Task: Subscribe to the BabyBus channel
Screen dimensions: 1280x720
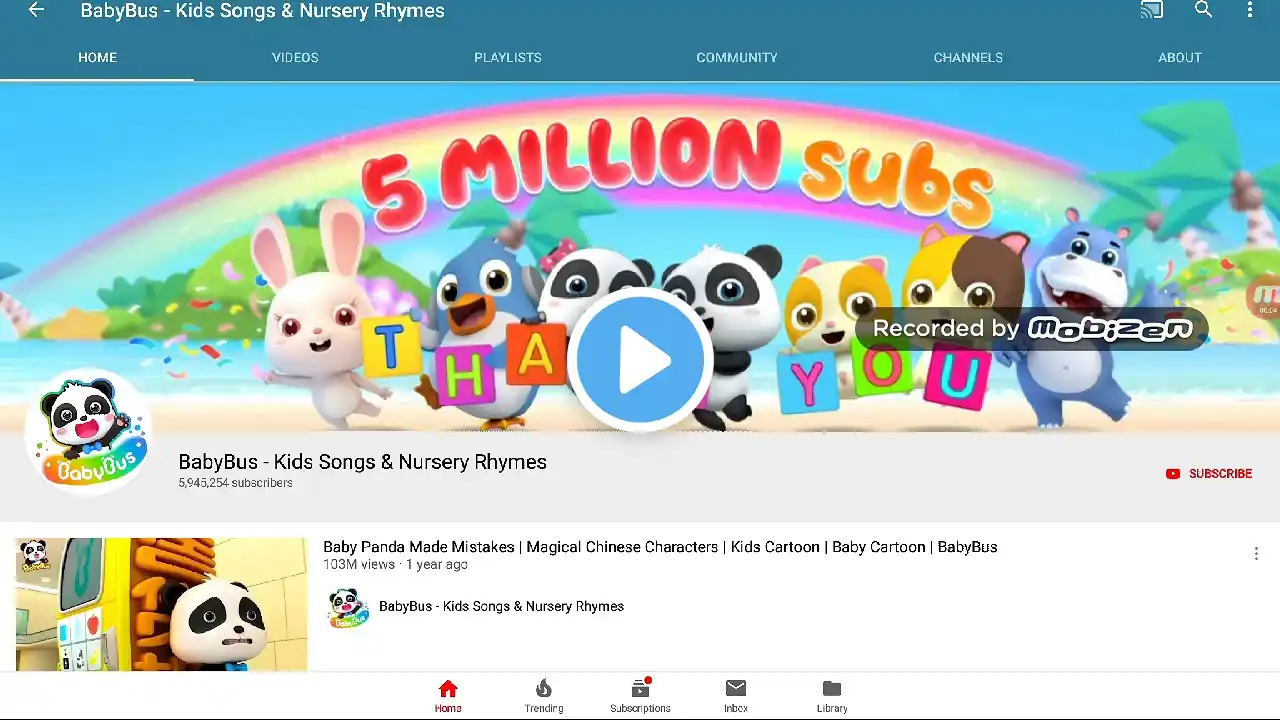Action: [x=1209, y=474]
